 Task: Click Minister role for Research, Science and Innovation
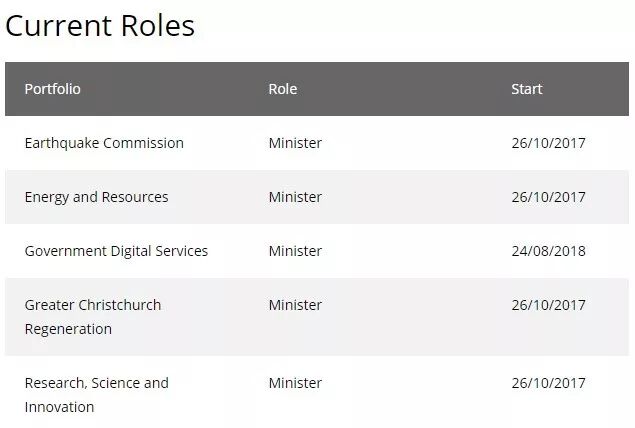[x=295, y=383]
